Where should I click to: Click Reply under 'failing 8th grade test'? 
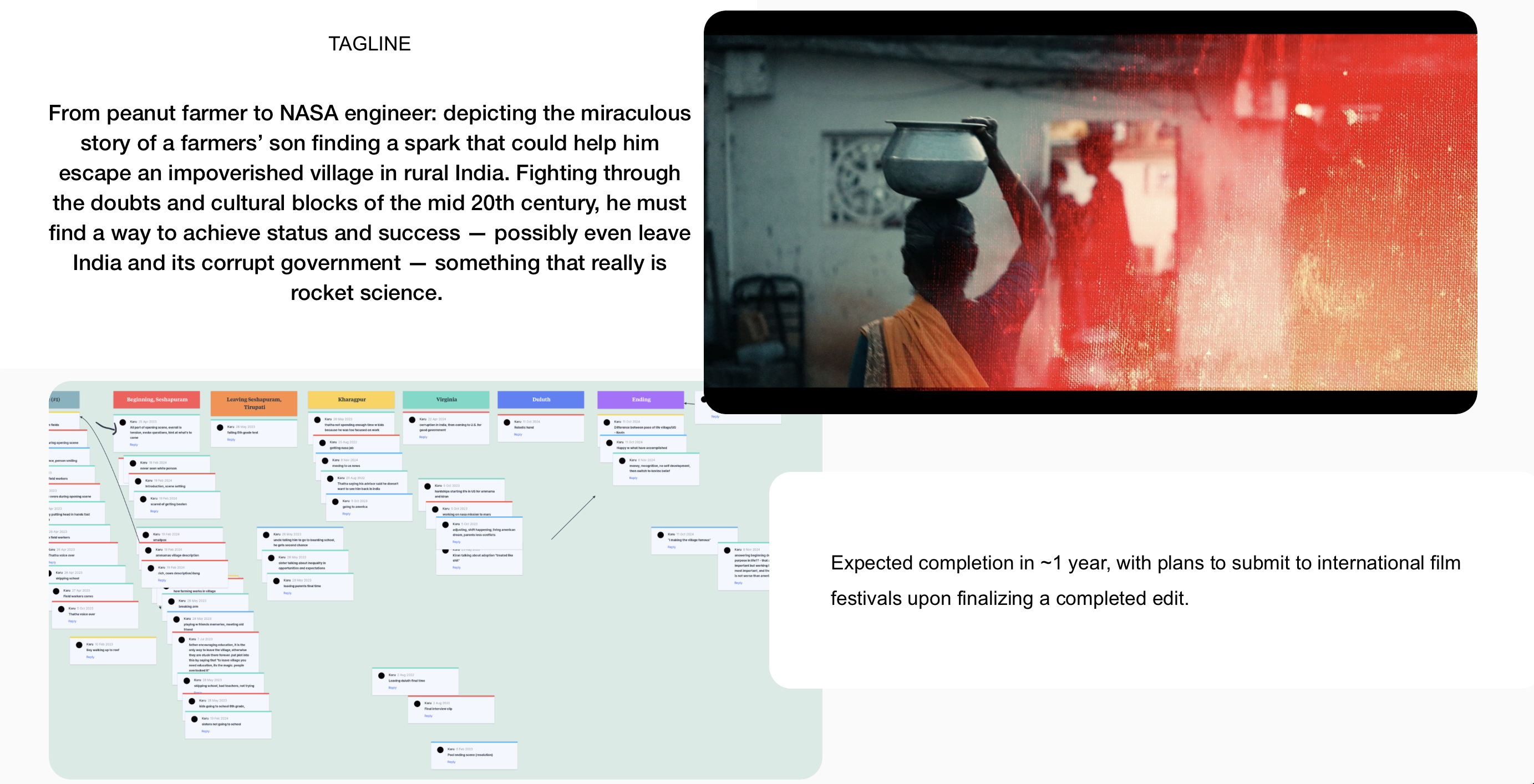click(231, 439)
